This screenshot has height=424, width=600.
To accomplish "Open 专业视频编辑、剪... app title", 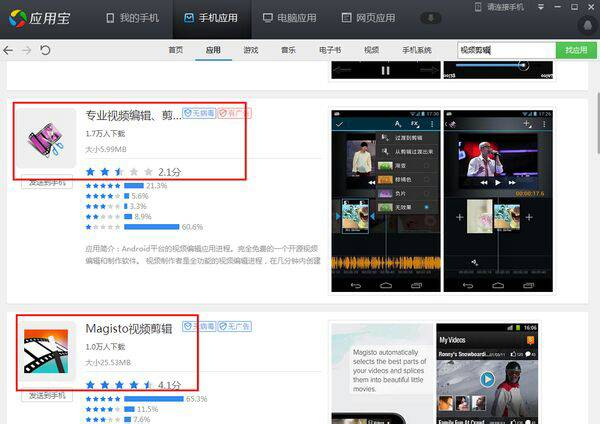I will (x=133, y=115).
